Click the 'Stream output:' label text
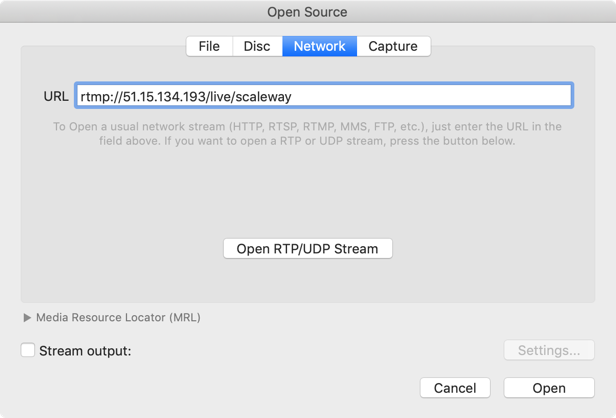 (85, 351)
